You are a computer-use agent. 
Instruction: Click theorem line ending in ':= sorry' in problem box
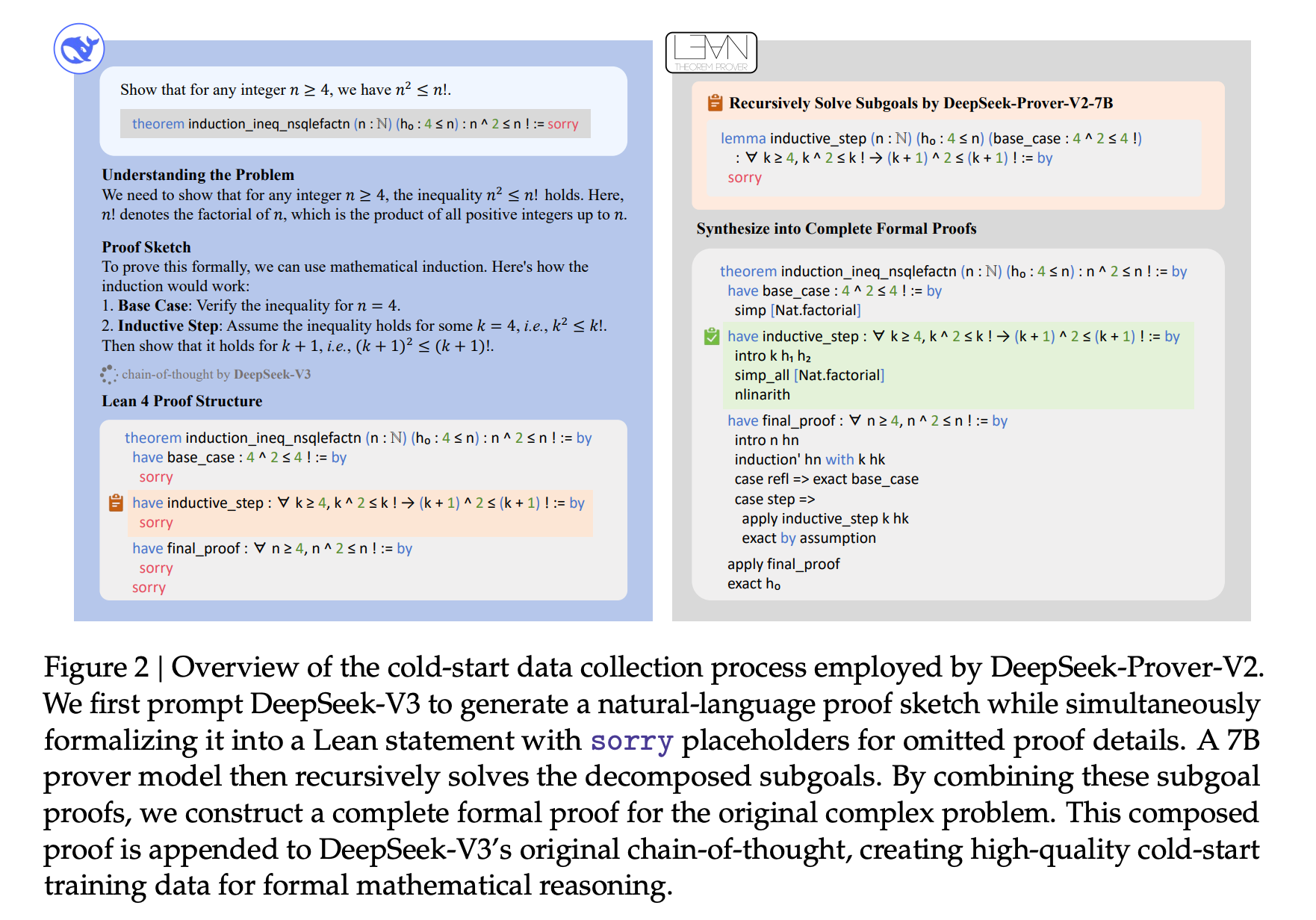click(x=356, y=124)
